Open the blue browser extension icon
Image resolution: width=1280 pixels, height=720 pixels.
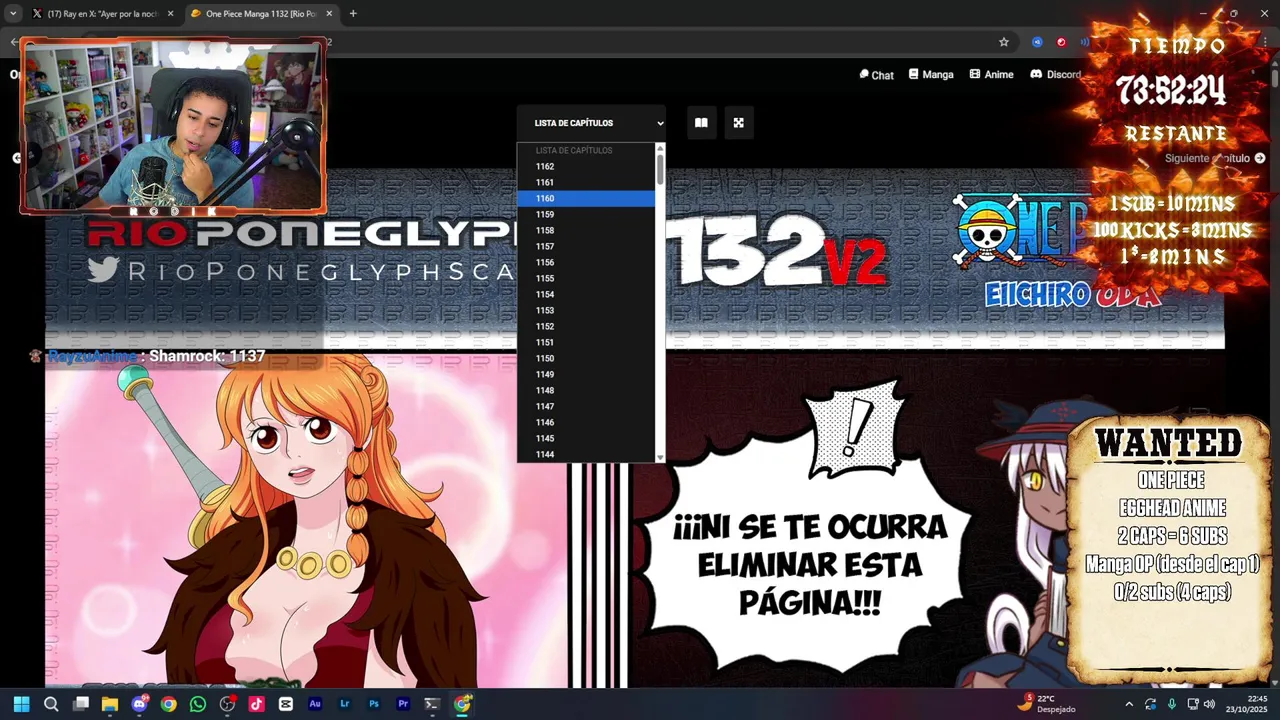[x=1037, y=42]
